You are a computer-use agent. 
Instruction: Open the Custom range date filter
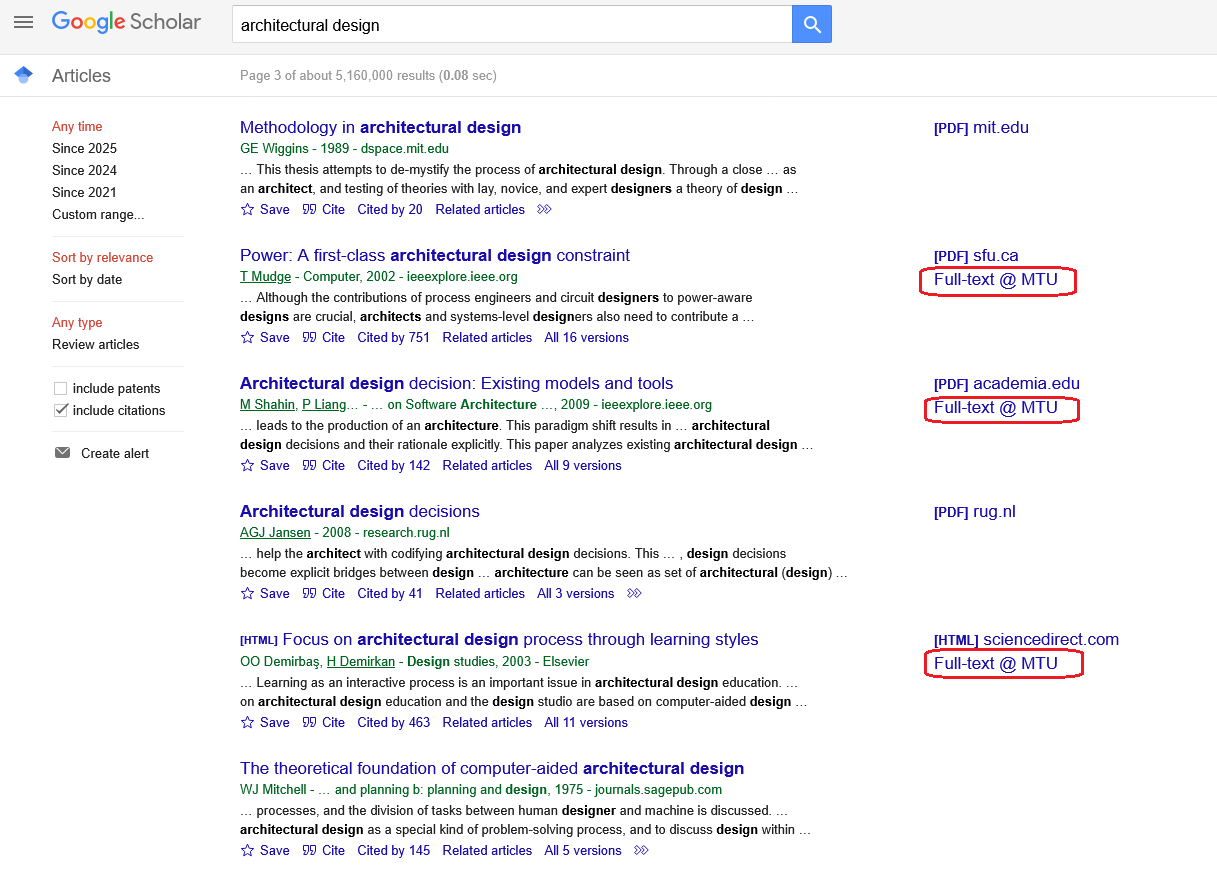point(98,214)
